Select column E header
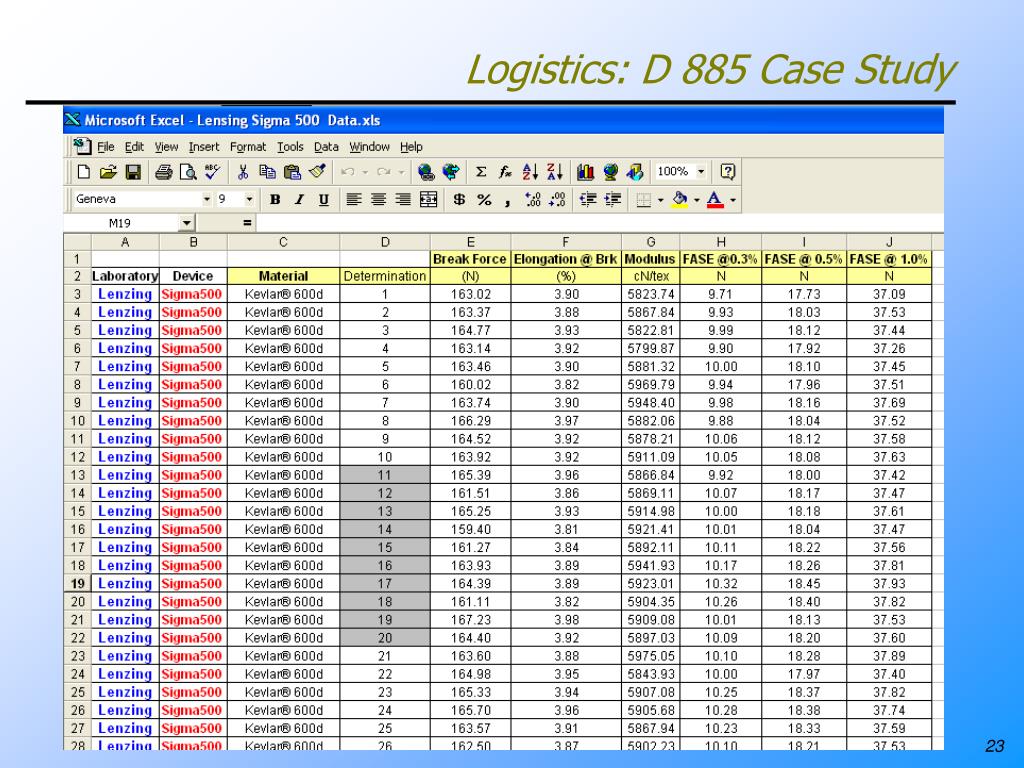This screenshot has height=768, width=1024. click(x=470, y=242)
